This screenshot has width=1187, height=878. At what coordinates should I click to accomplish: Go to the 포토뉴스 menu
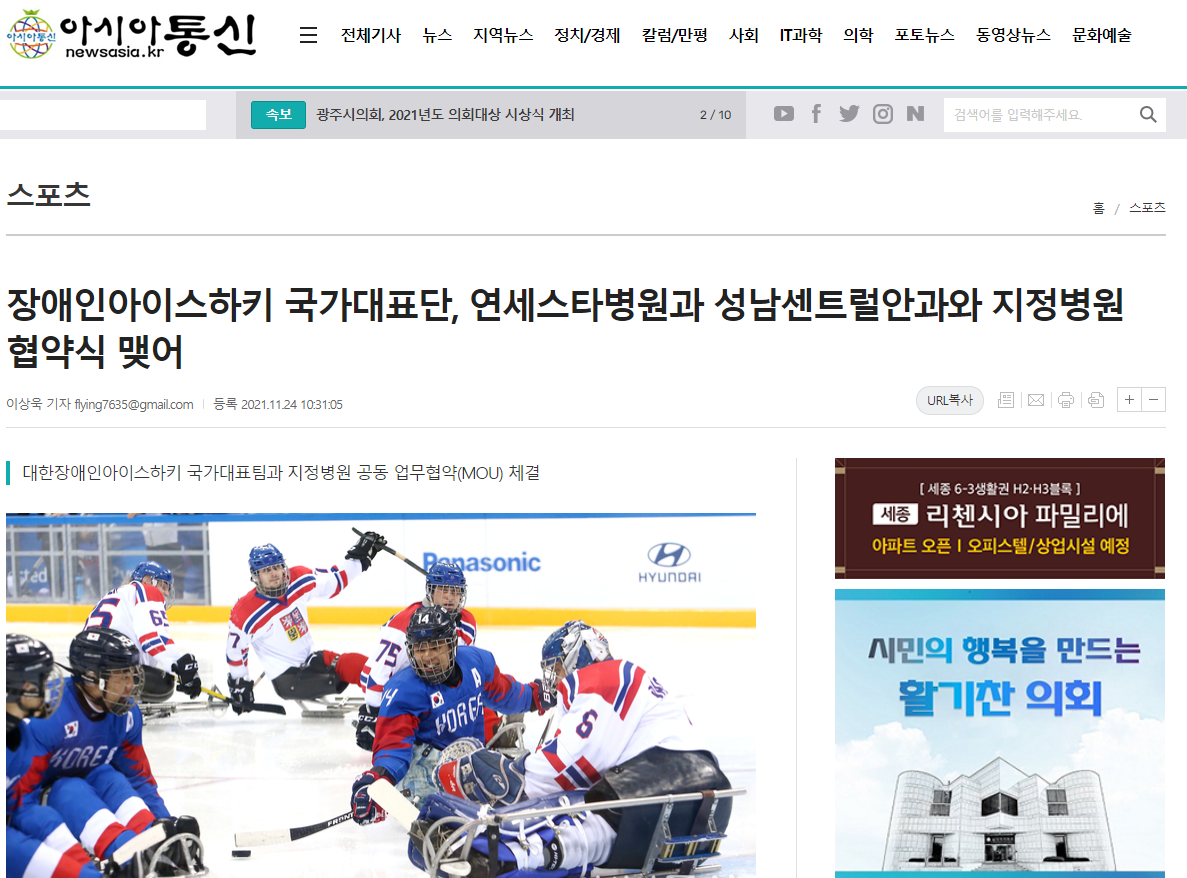point(924,35)
